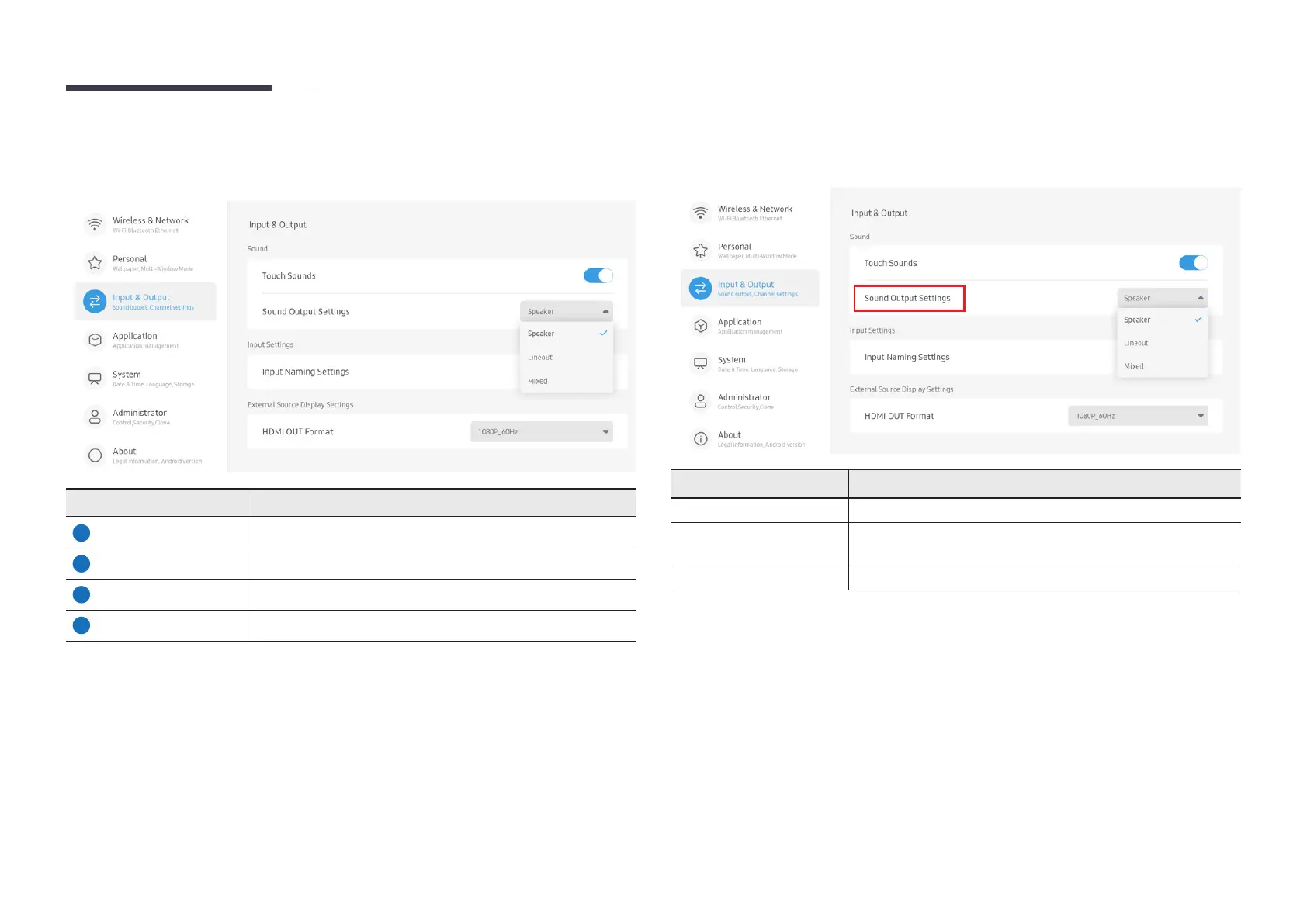Open Application cube icon in right screenshot
The height and width of the screenshot is (924, 1307).
click(x=700, y=326)
